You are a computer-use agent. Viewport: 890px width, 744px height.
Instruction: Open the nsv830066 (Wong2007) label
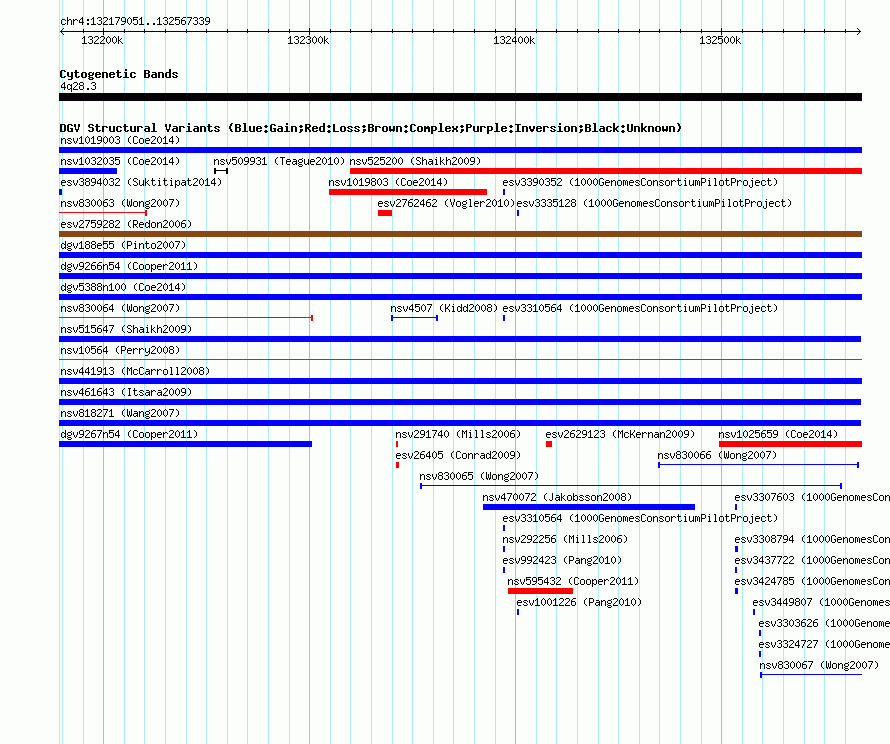coord(717,455)
